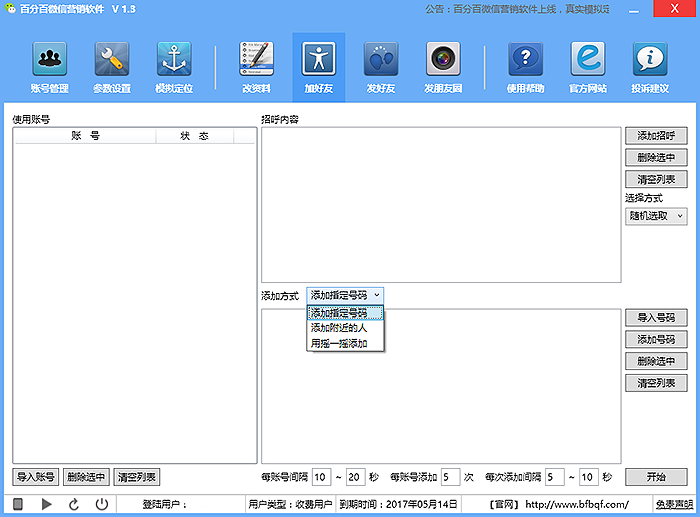Click the play icon in status bar
Viewport: 700px width, 517px height.
pyautogui.click(x=46, y=505)
